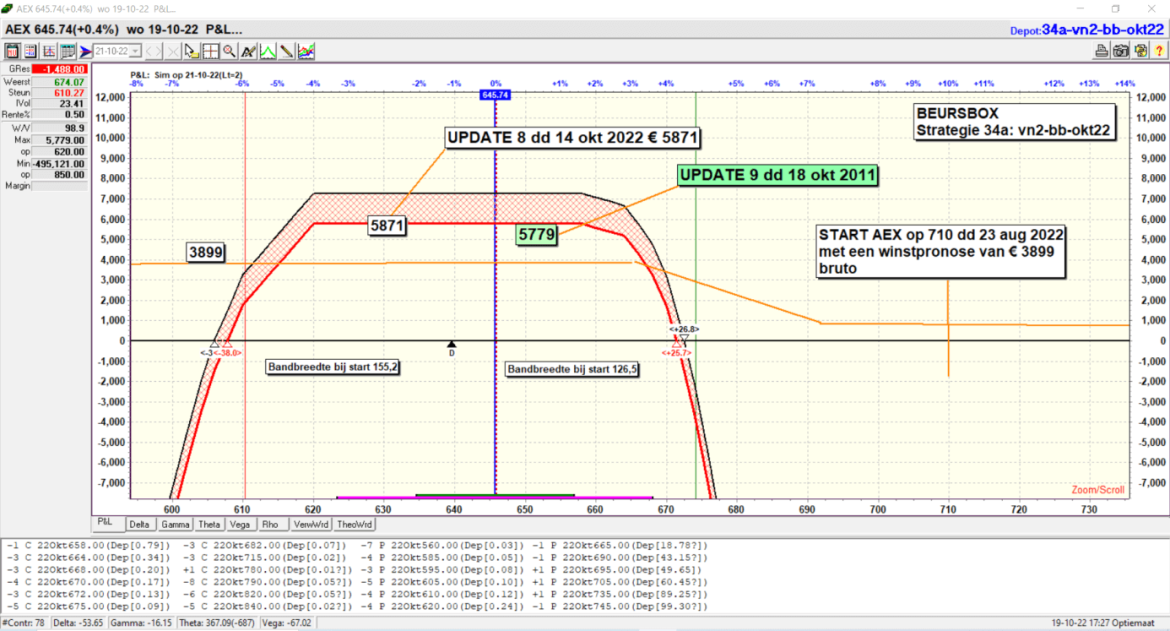1170x631 pixels.
Task: Click the black 'D' triangle marker on axis
Action: [x=451, y=347]
